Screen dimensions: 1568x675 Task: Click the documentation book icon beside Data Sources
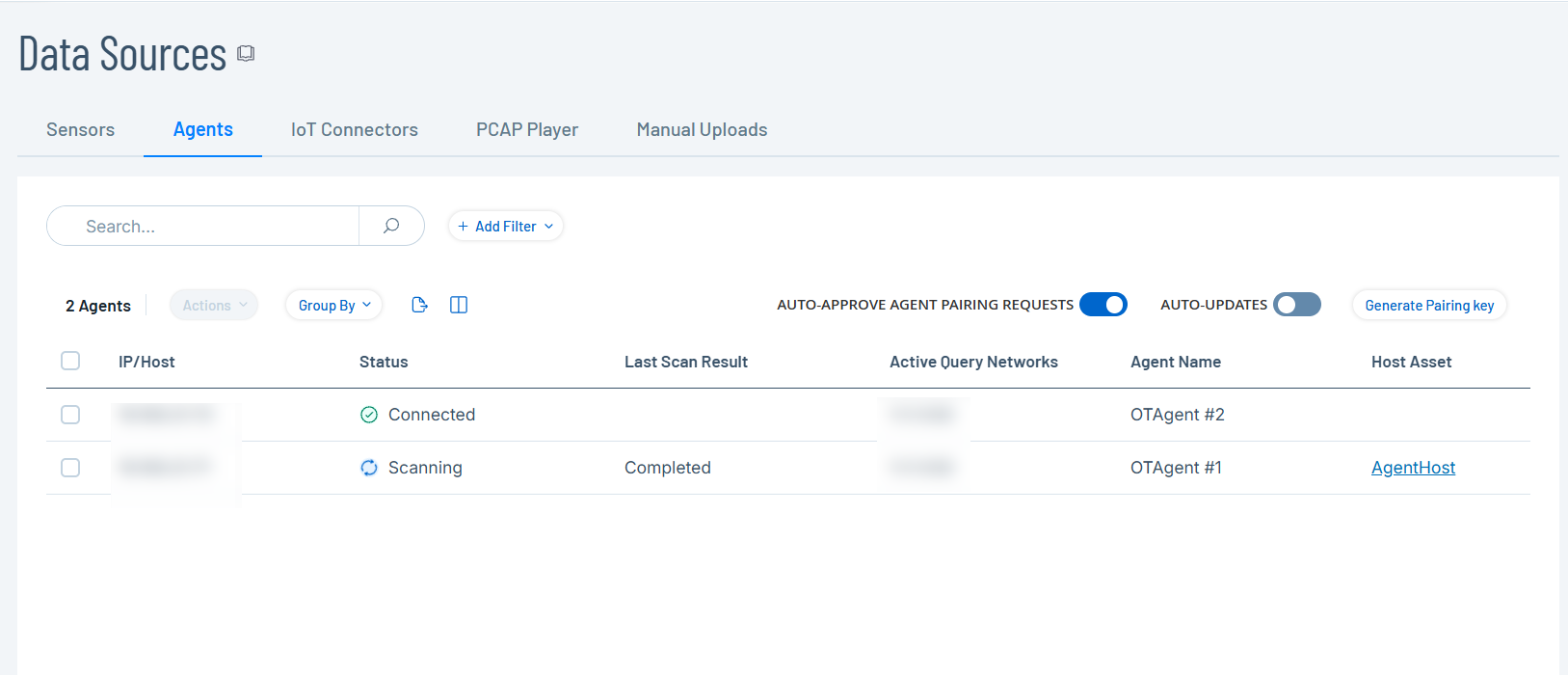pos(246,54)
